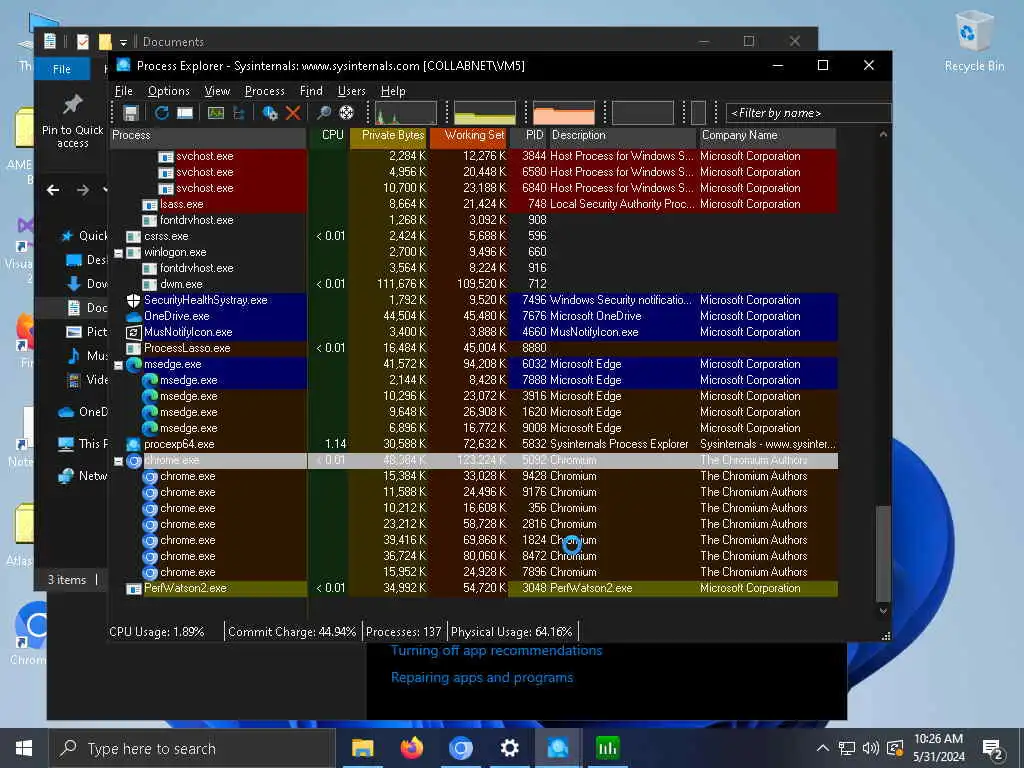Sort by the Company Name column header

[767, 136]
